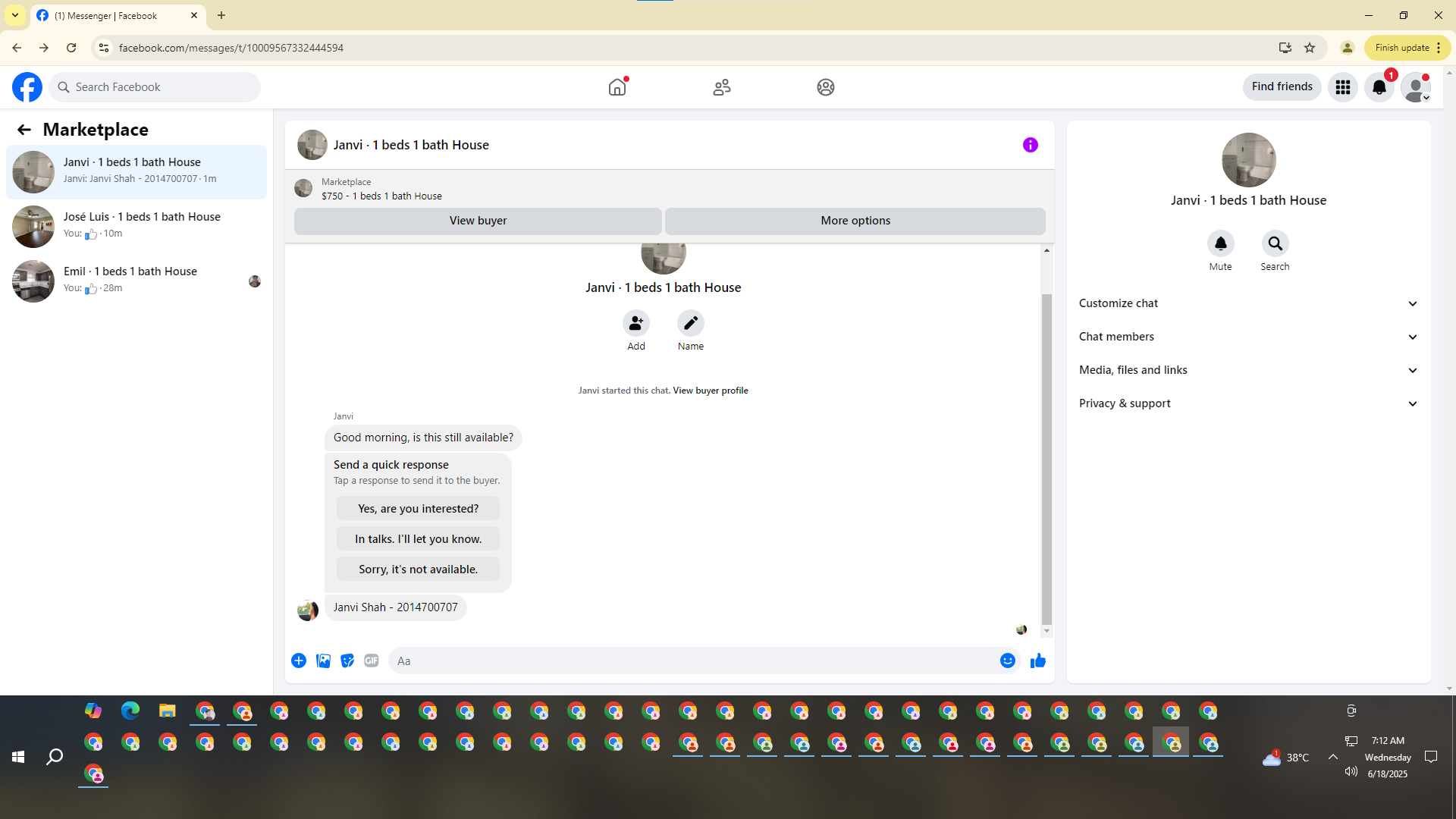1456x819 pixels.
Task: Click the Search Facebook field
Action: [155, 87]
